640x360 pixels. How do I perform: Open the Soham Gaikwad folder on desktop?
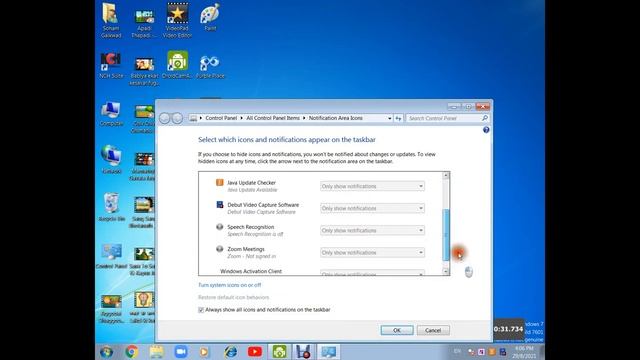(x=111, y=20)
